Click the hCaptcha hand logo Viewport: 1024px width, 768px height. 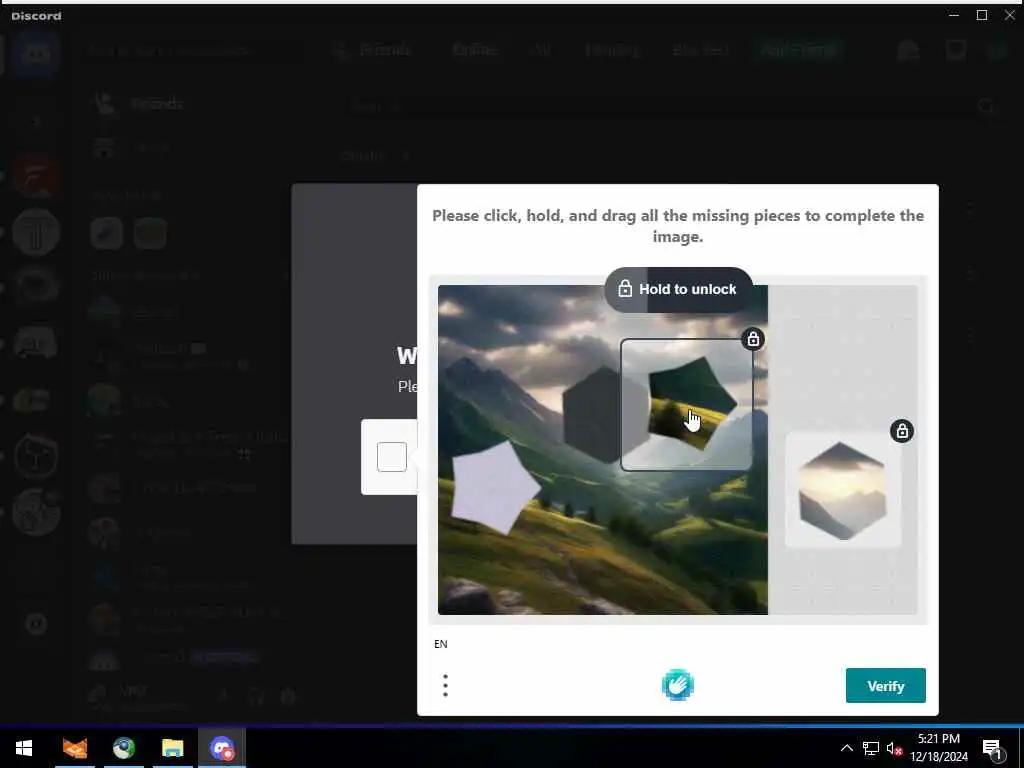677,685
